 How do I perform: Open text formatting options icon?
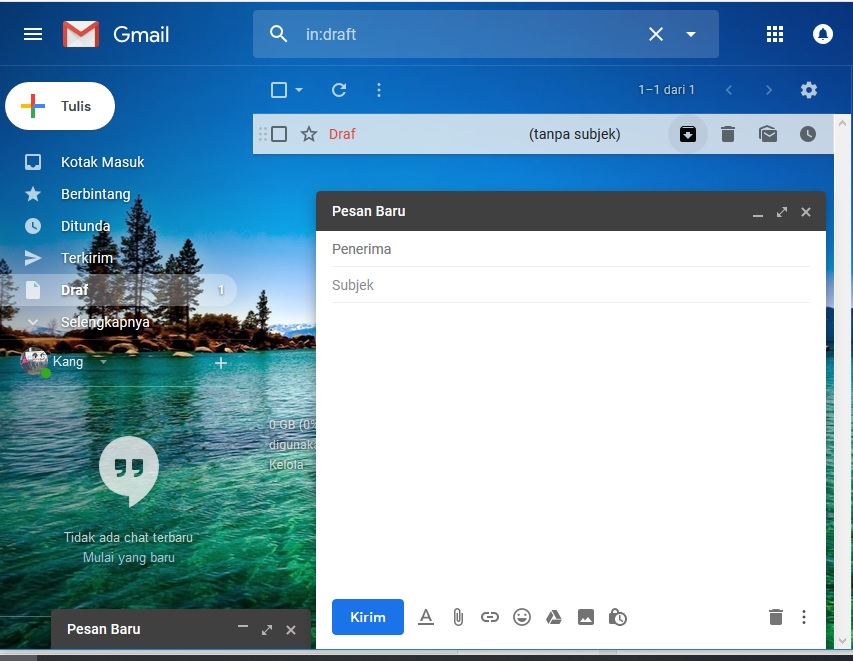[426, 617]
